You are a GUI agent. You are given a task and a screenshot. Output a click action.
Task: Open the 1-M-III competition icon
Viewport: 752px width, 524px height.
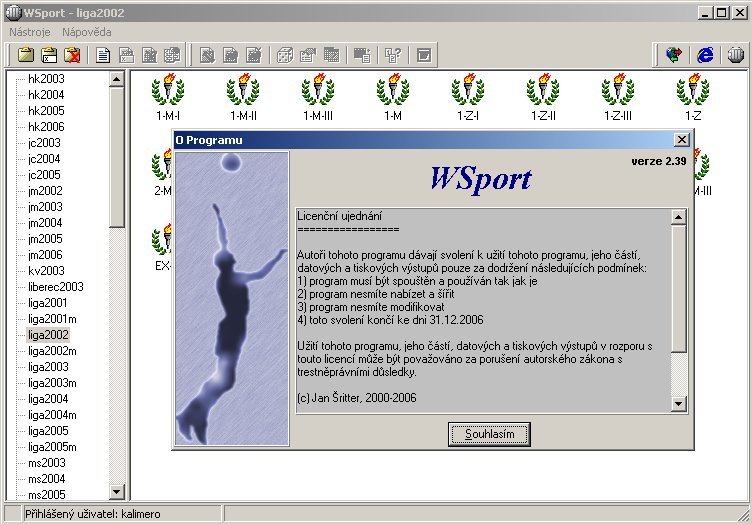coord(318,97)
